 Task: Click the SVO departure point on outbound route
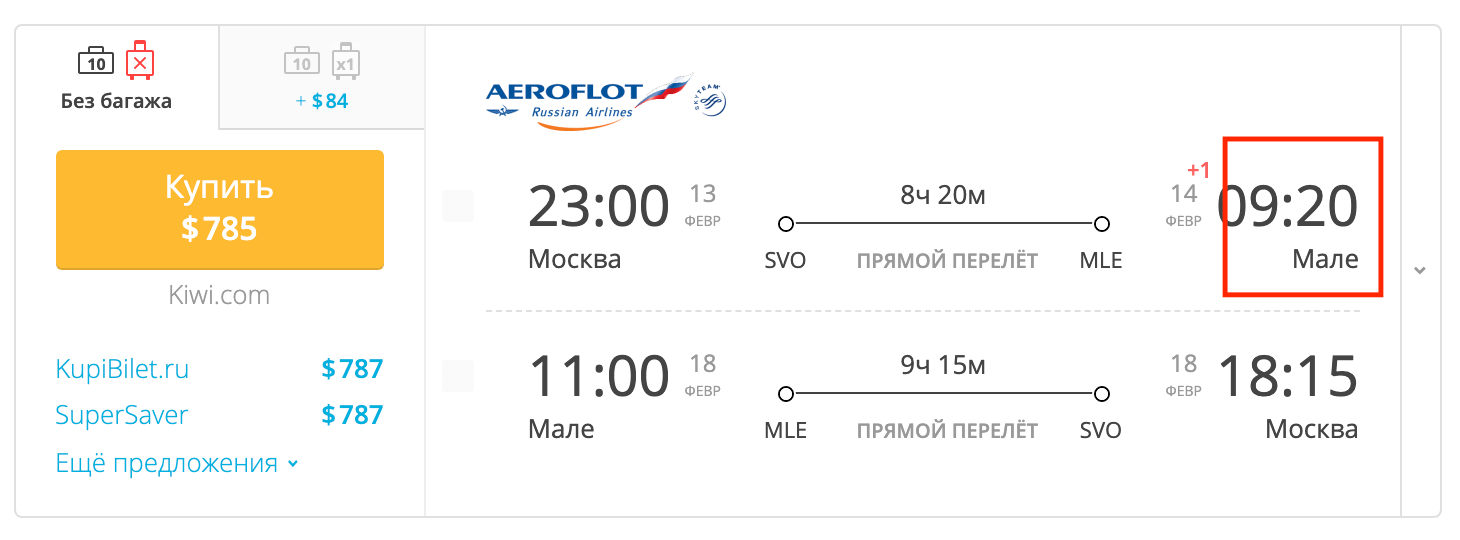point(786,224)
